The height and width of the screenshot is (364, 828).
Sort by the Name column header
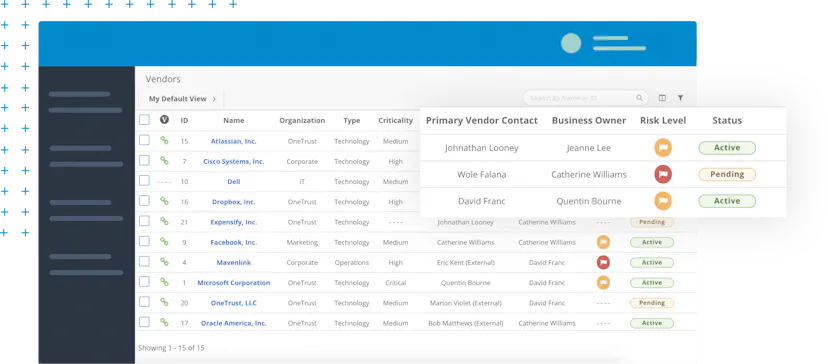click(233, 120)
